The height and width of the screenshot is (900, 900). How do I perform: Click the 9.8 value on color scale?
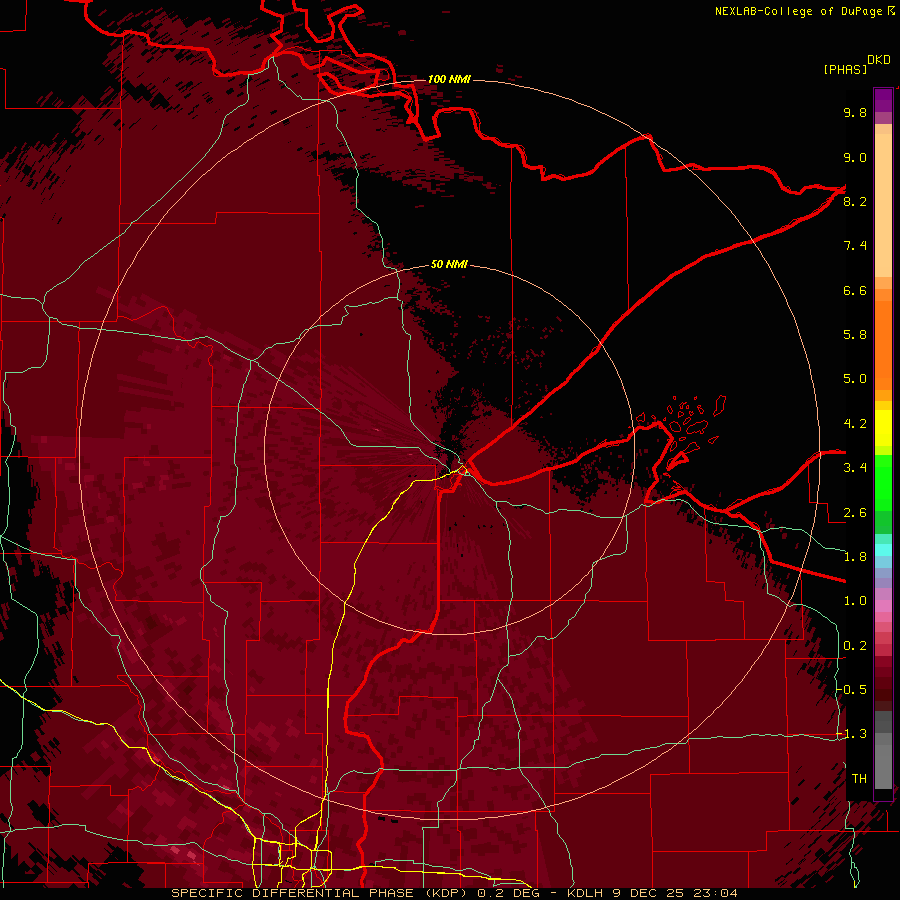(855, 112)
